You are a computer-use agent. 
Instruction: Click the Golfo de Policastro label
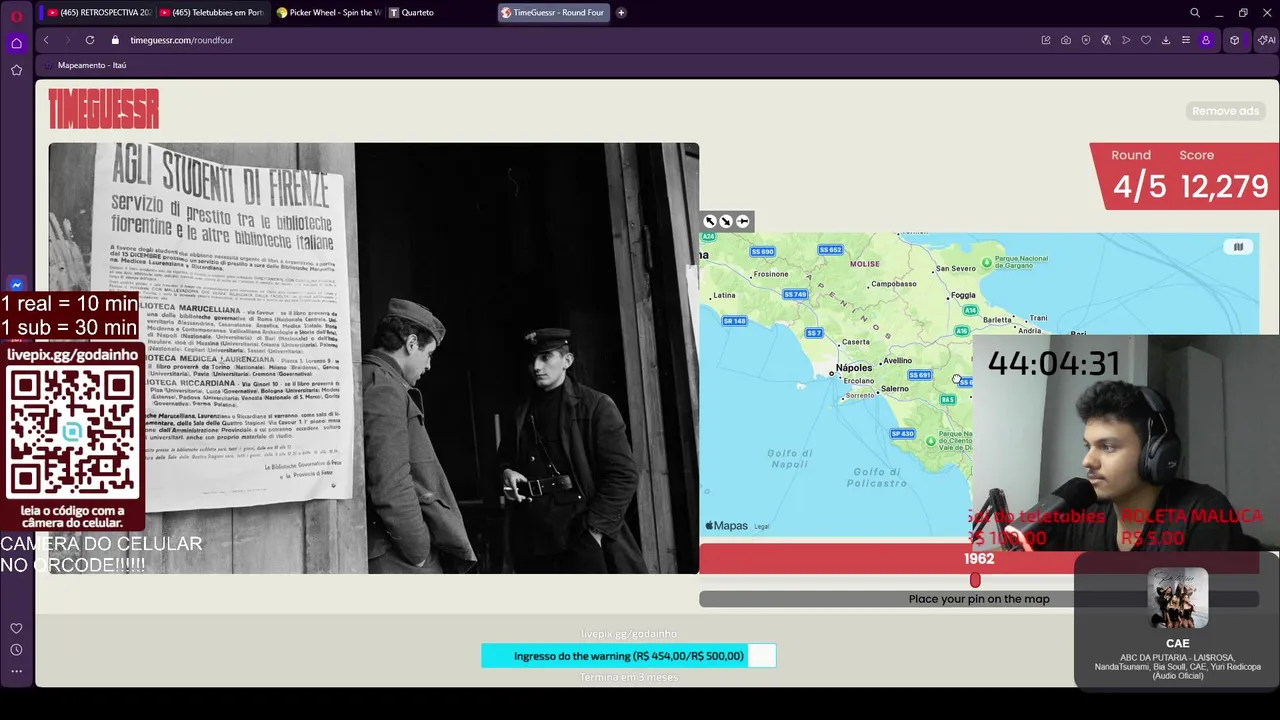877,478
